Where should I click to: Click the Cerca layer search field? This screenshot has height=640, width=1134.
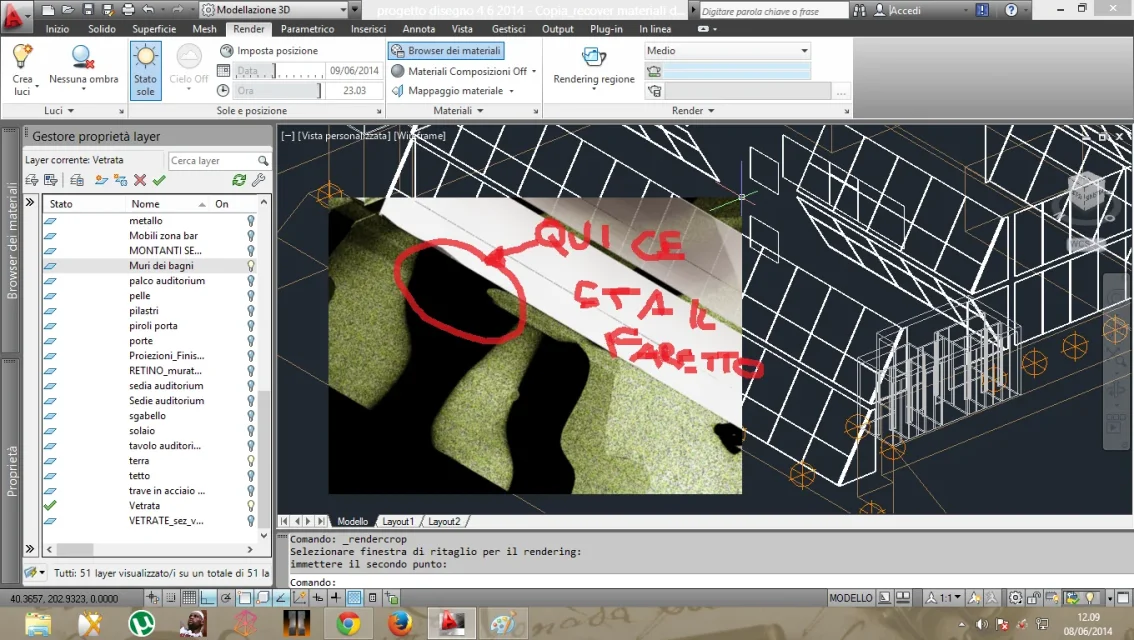click(x=212, y=160)
